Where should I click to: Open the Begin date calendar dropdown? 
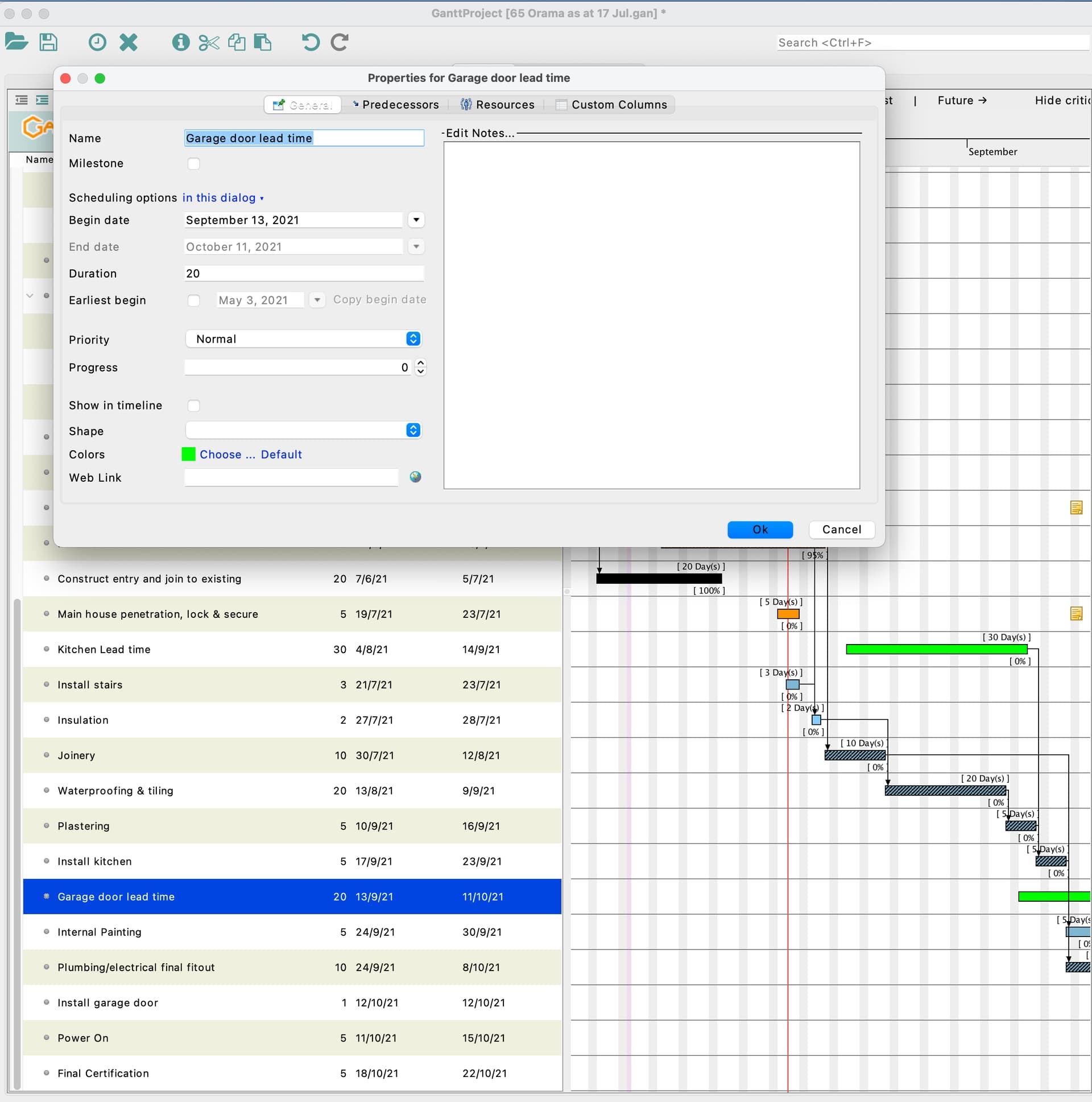[416, 220]
